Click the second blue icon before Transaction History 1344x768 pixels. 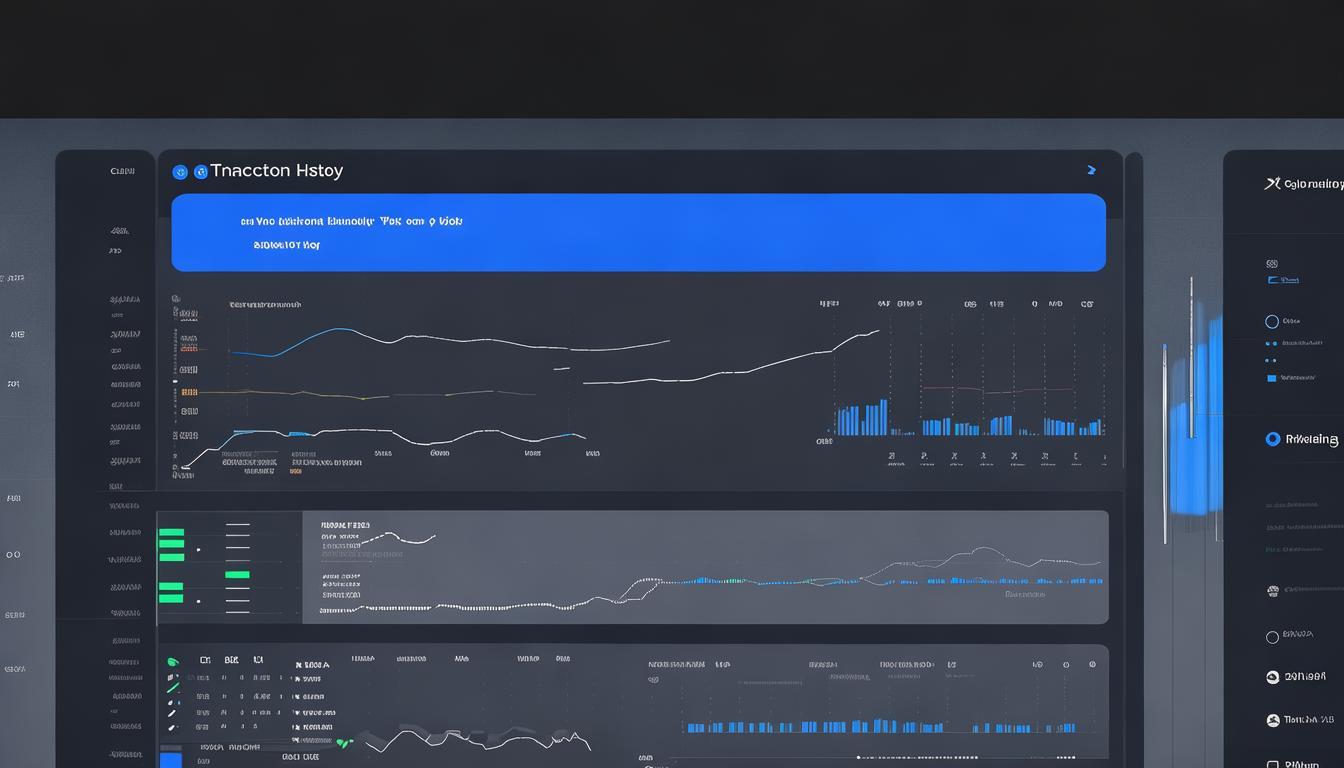(200, 172)
